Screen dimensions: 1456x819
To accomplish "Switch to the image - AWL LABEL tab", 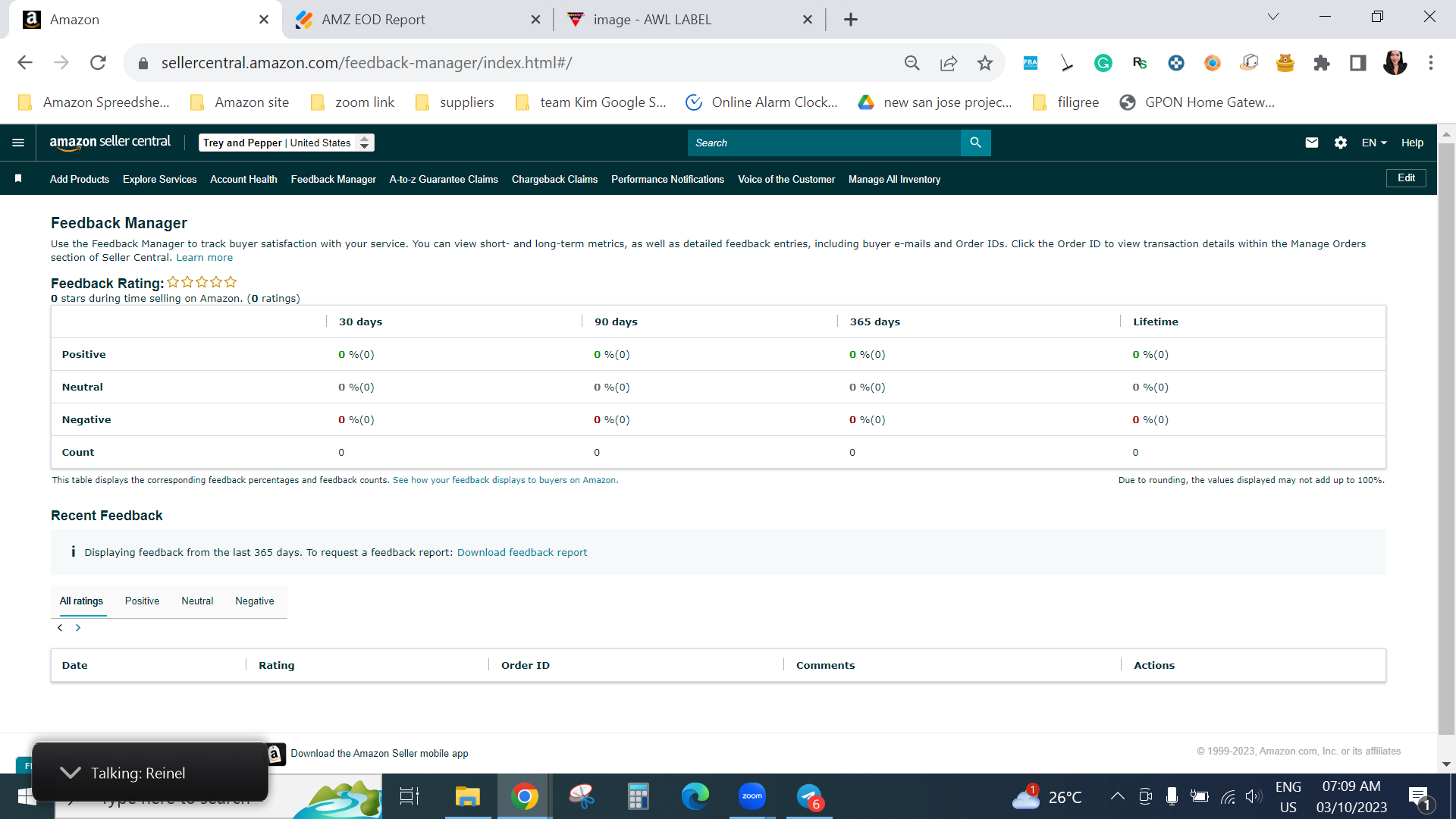I will click(690, 20).
